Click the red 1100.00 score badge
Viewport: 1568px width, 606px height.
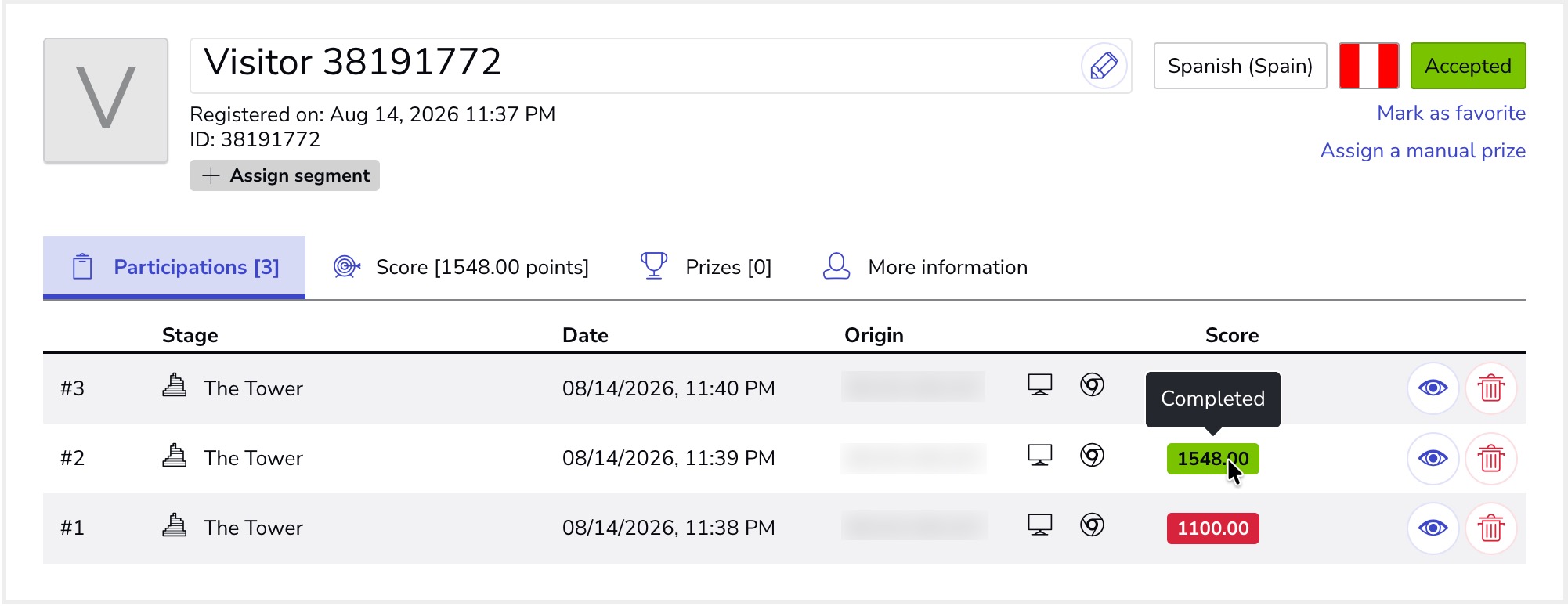pos(1212,528)
